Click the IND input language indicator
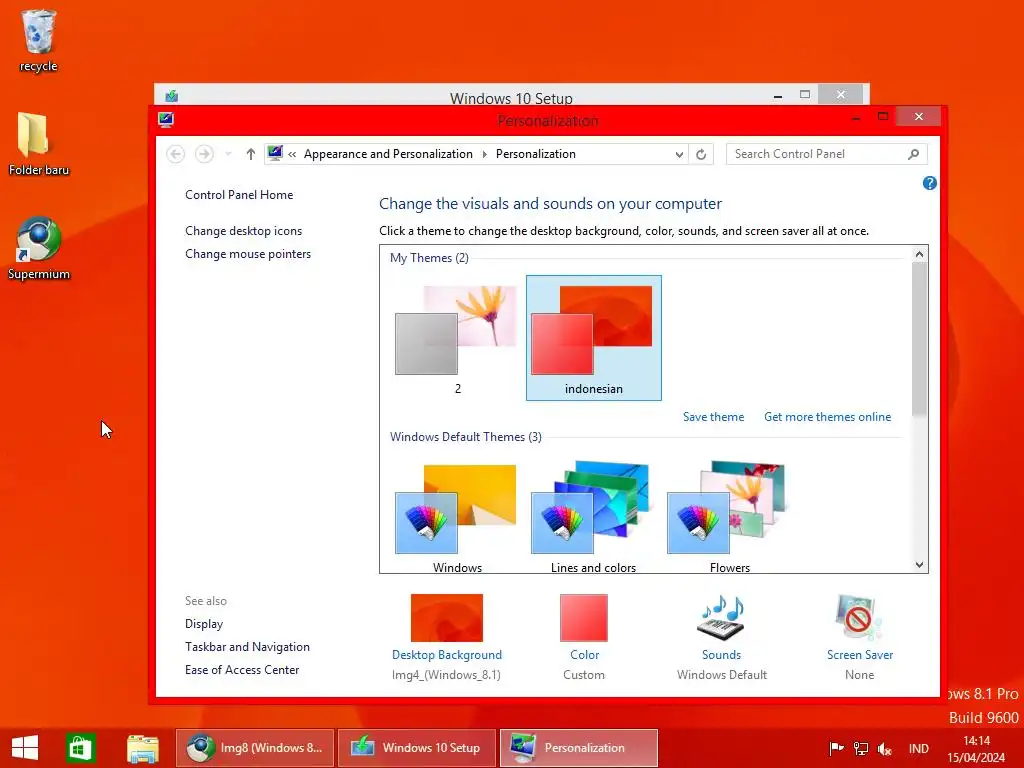Screen dimensions: 1024x768 click(x=919, y=748)
